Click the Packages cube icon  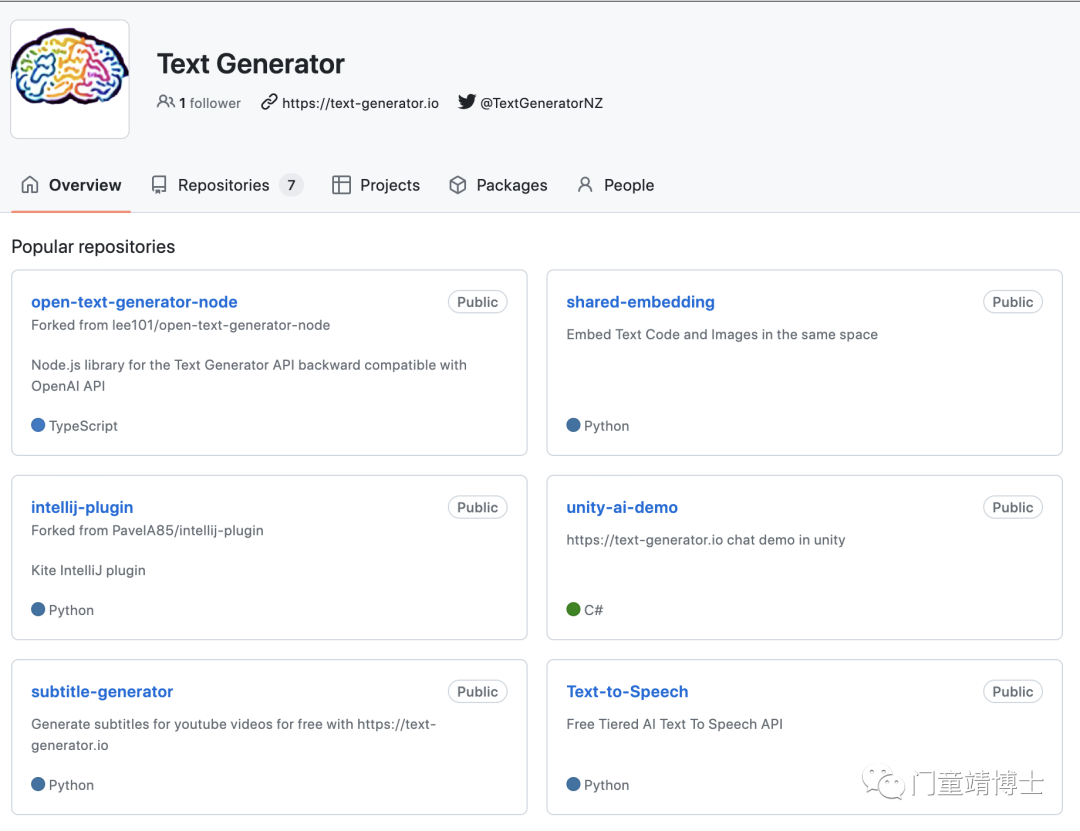[457, 185]
